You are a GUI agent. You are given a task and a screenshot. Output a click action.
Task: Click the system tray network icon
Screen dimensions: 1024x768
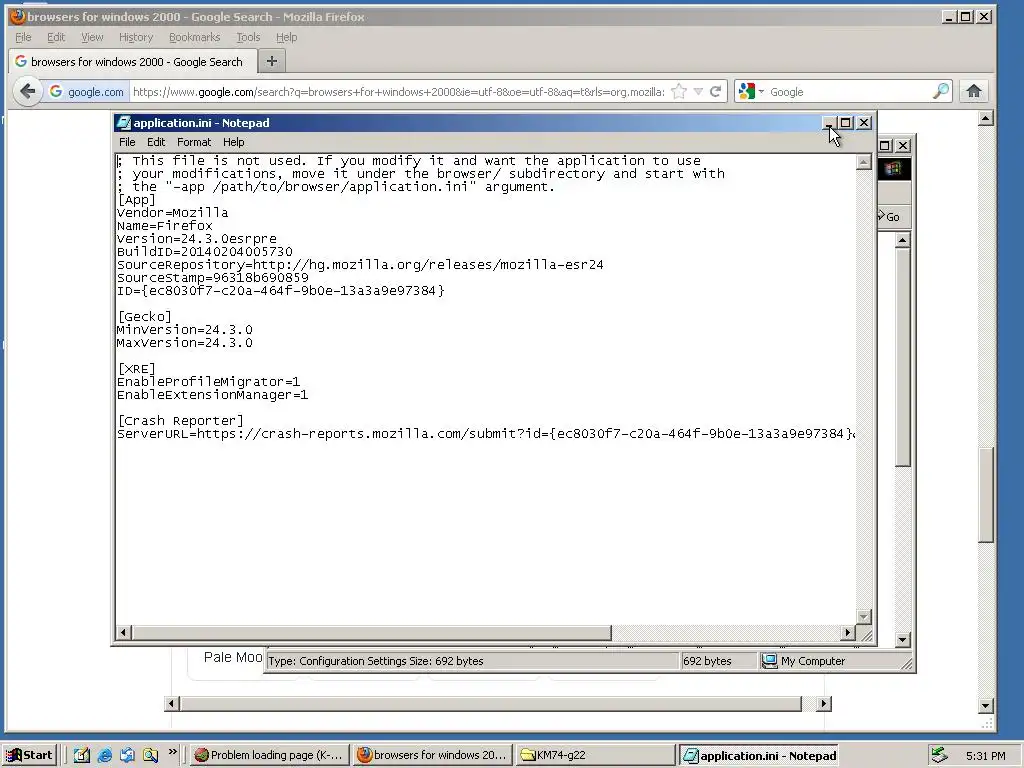tap(939, 755)
